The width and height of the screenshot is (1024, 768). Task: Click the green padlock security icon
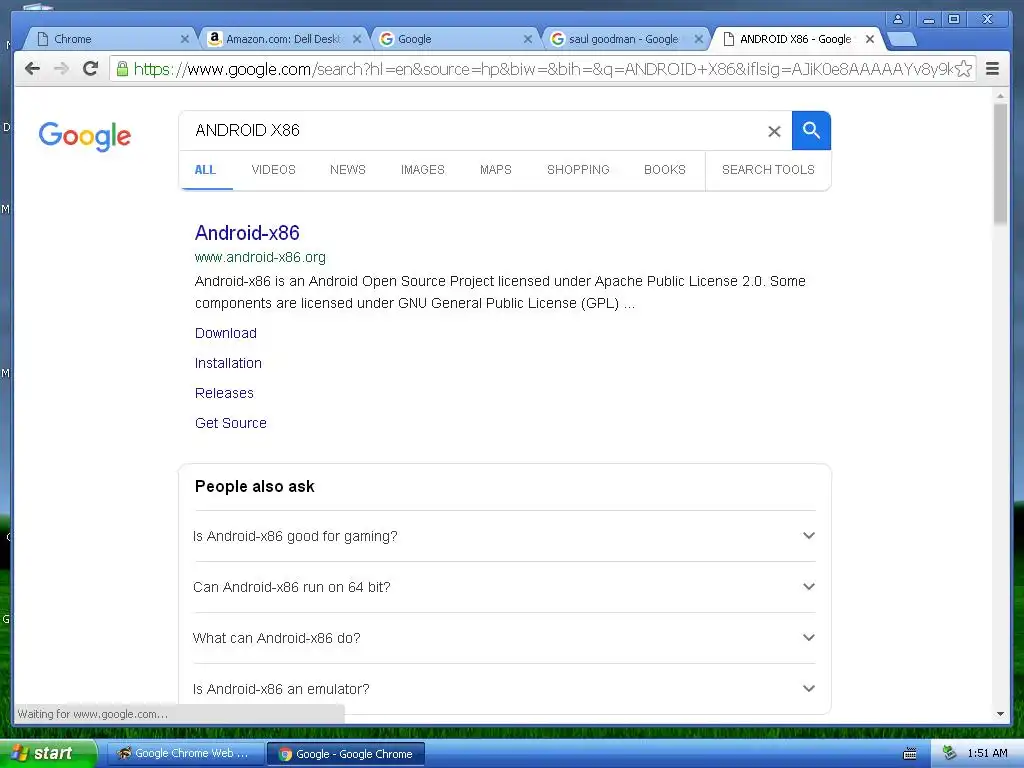(x=122, y=69)
